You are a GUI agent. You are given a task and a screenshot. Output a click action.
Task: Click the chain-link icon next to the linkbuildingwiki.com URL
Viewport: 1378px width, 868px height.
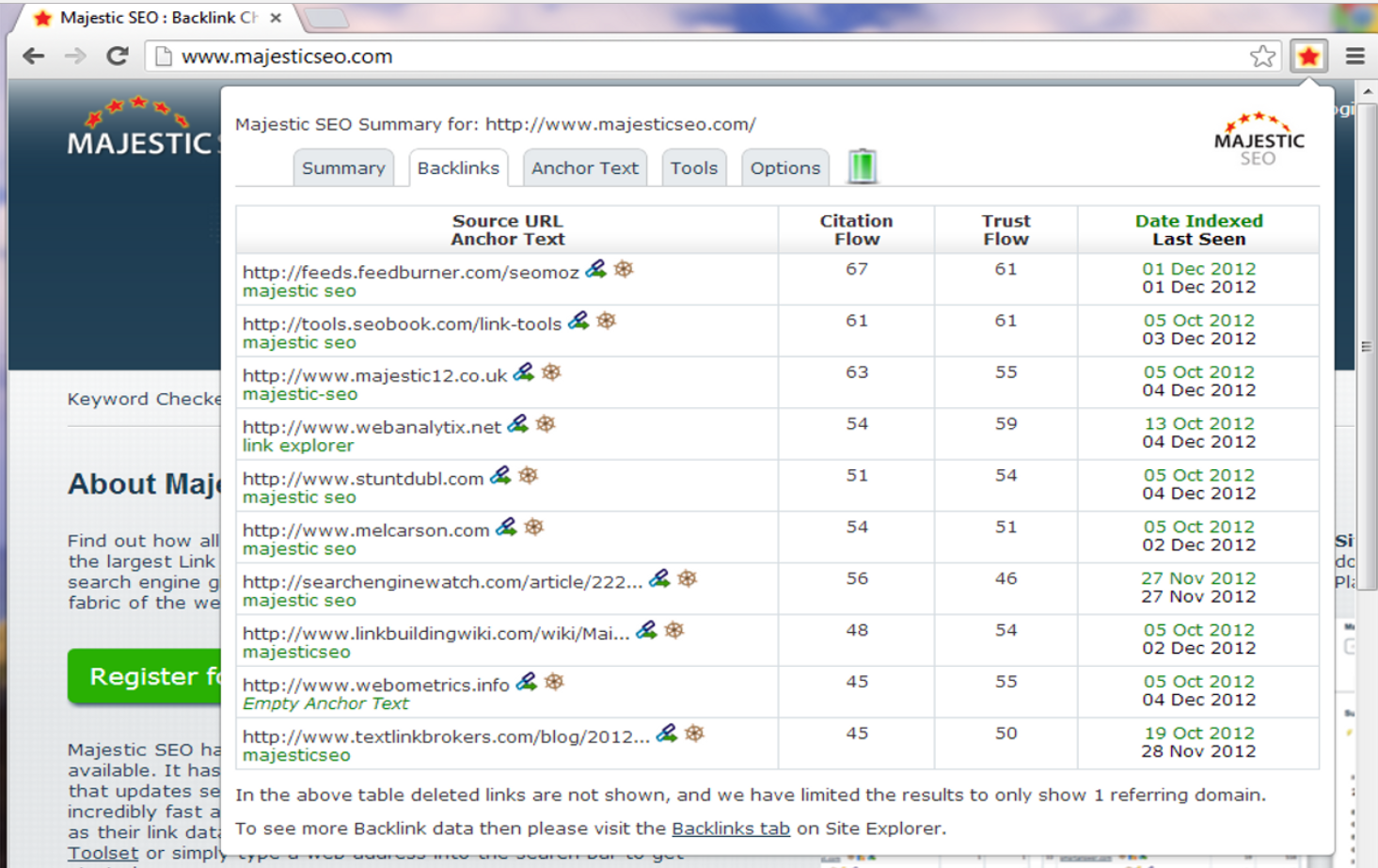[646, 631]
